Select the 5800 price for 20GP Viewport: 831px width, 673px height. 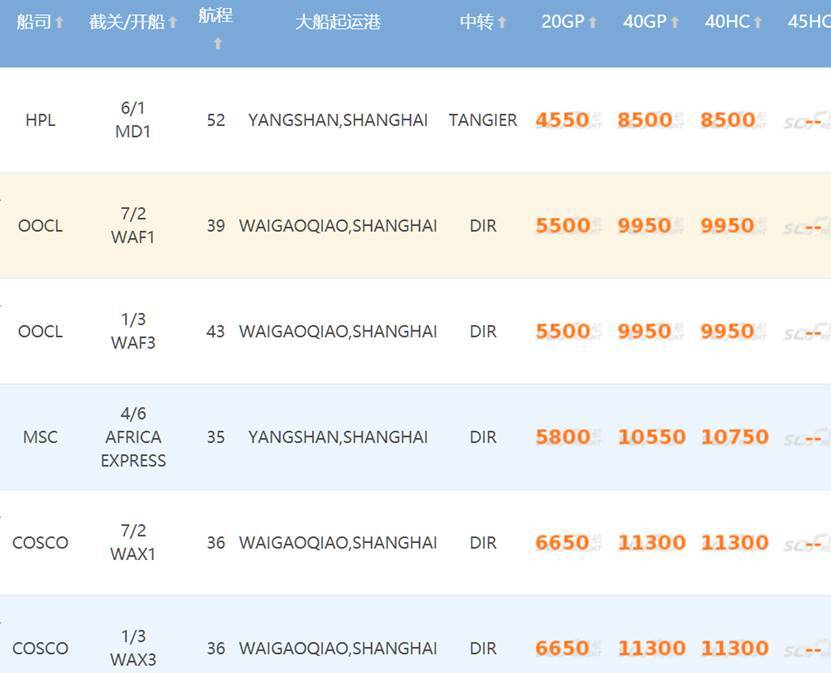(x=562, y=437)
